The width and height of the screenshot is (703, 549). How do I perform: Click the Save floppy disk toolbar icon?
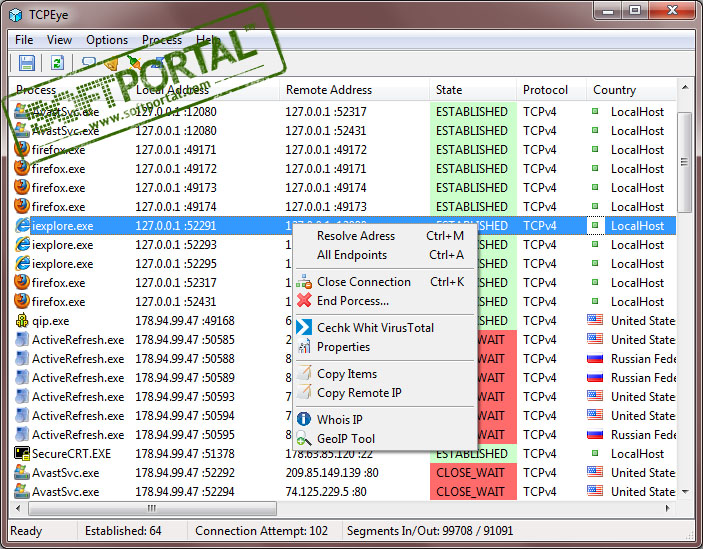[26, 63]
